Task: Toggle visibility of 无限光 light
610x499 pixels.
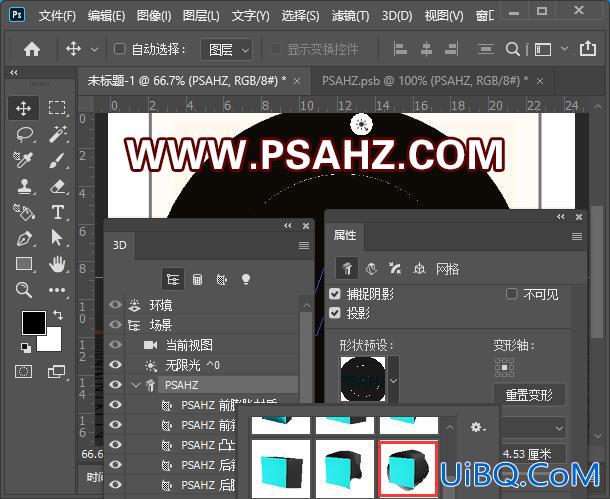Action: pos(115,364)
